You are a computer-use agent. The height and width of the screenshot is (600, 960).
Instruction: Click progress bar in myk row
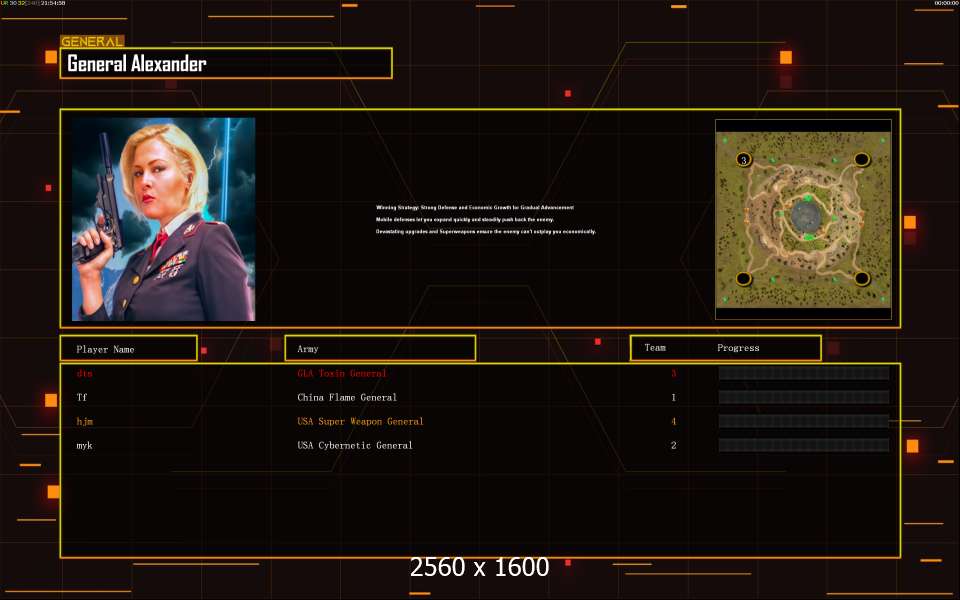click(x=804, y=445)
